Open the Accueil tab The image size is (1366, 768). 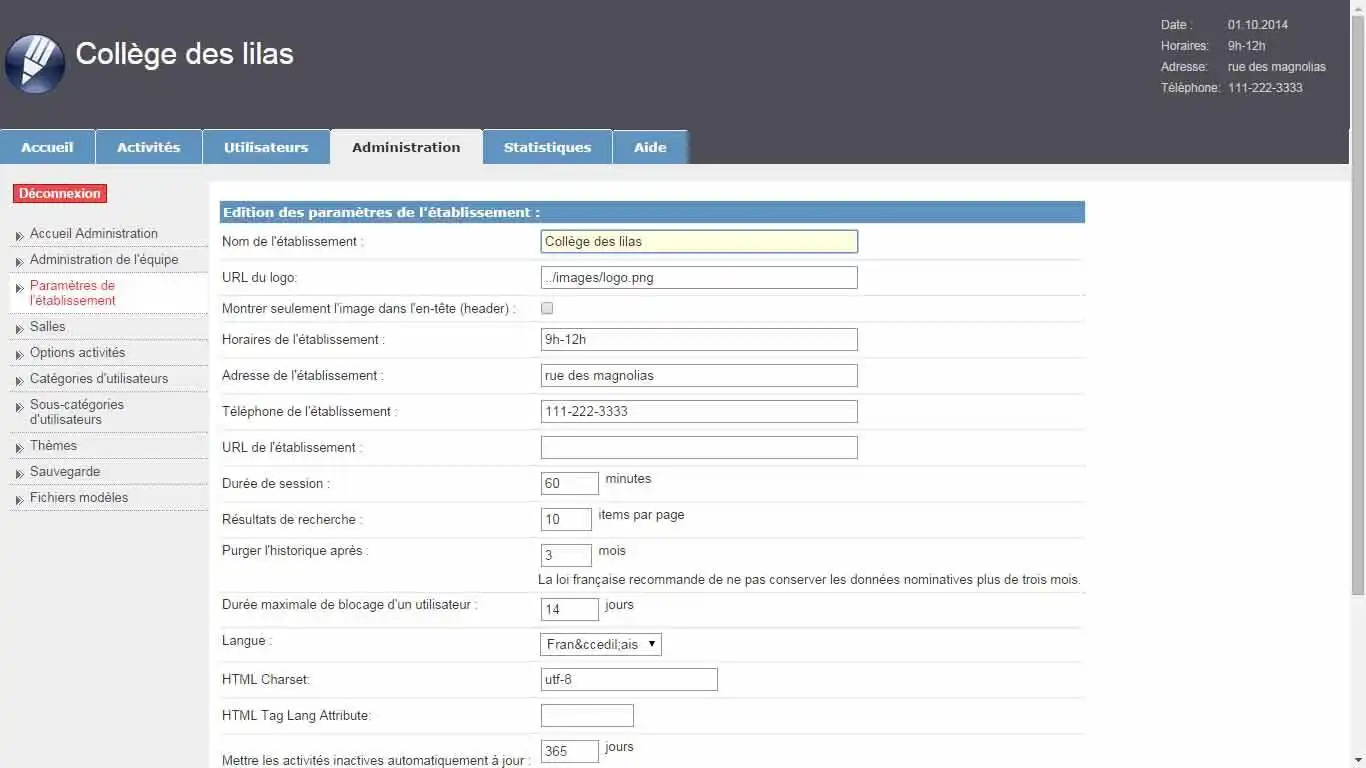click(x=47, y=147)
